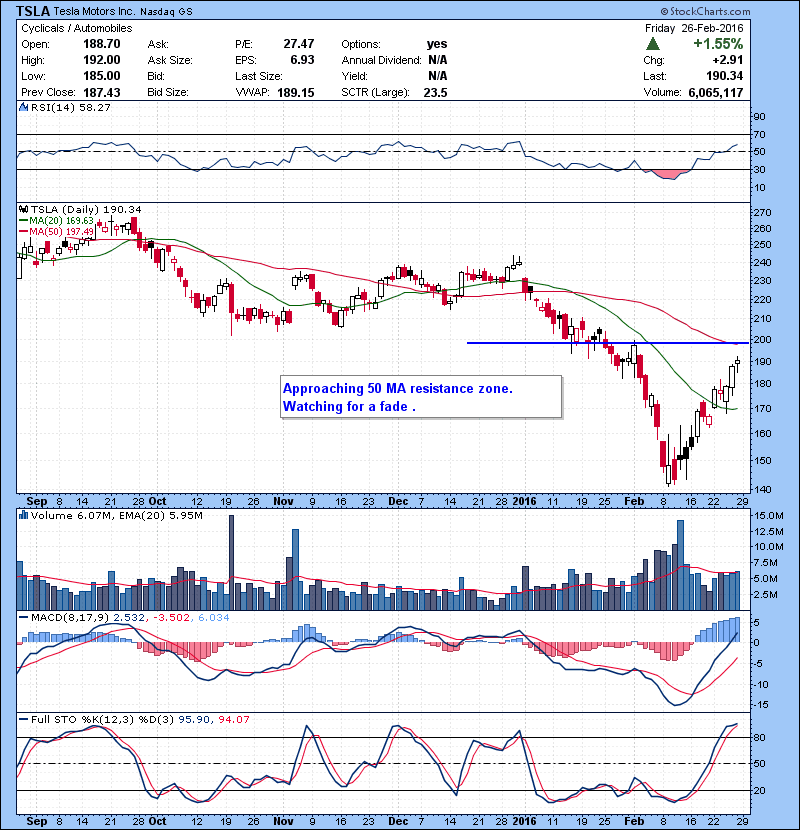The width and height of the screenshot is (800, 830).
Task: Click the Prev Close value 187.43
Action: point(102,92)
